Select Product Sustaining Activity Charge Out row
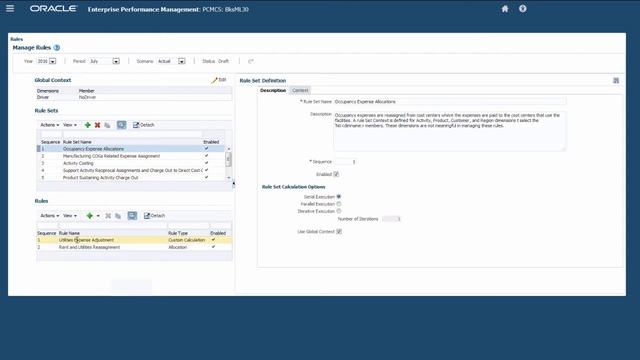The width and height of the screenshot is (640, 360). (x=131, y=178)
